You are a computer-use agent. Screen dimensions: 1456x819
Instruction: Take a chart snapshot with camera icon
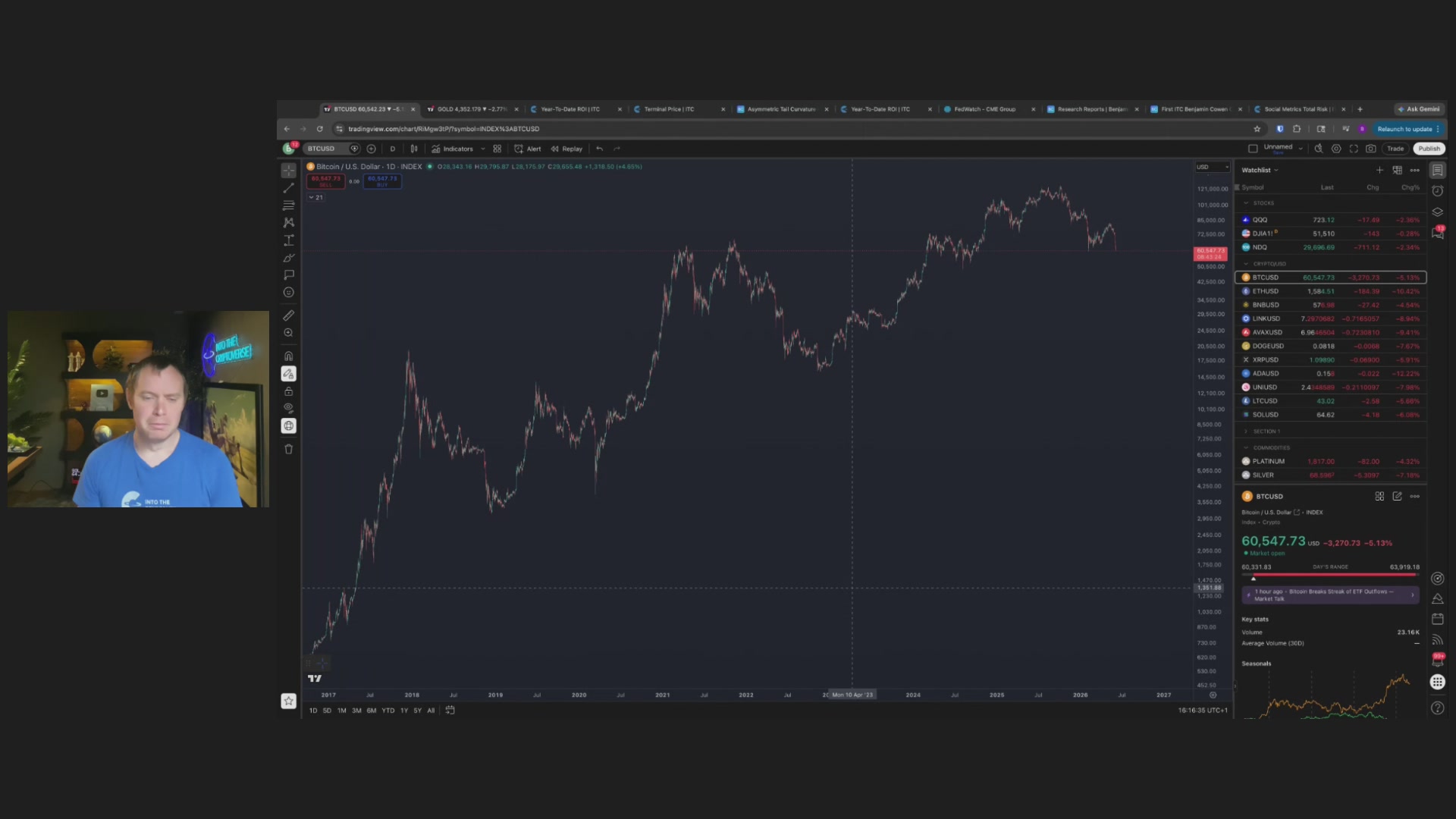coord(1371,149)
